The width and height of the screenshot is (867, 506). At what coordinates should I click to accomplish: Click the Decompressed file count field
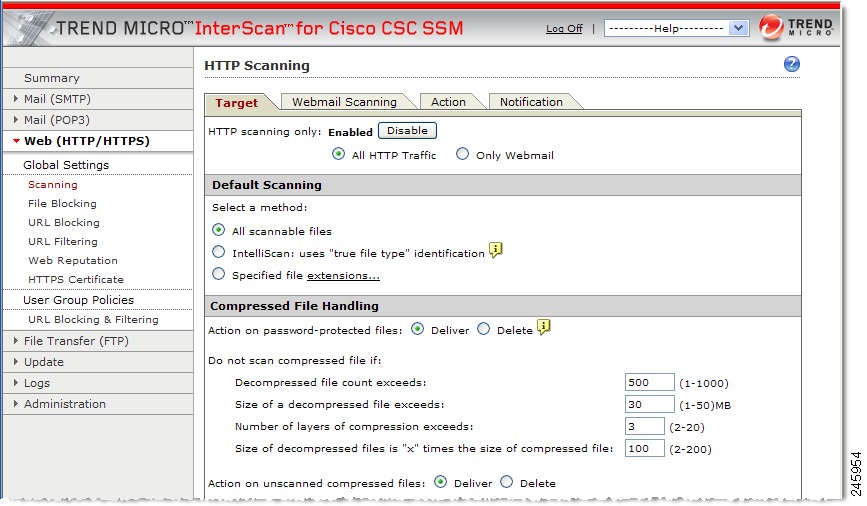click(650, 383)
